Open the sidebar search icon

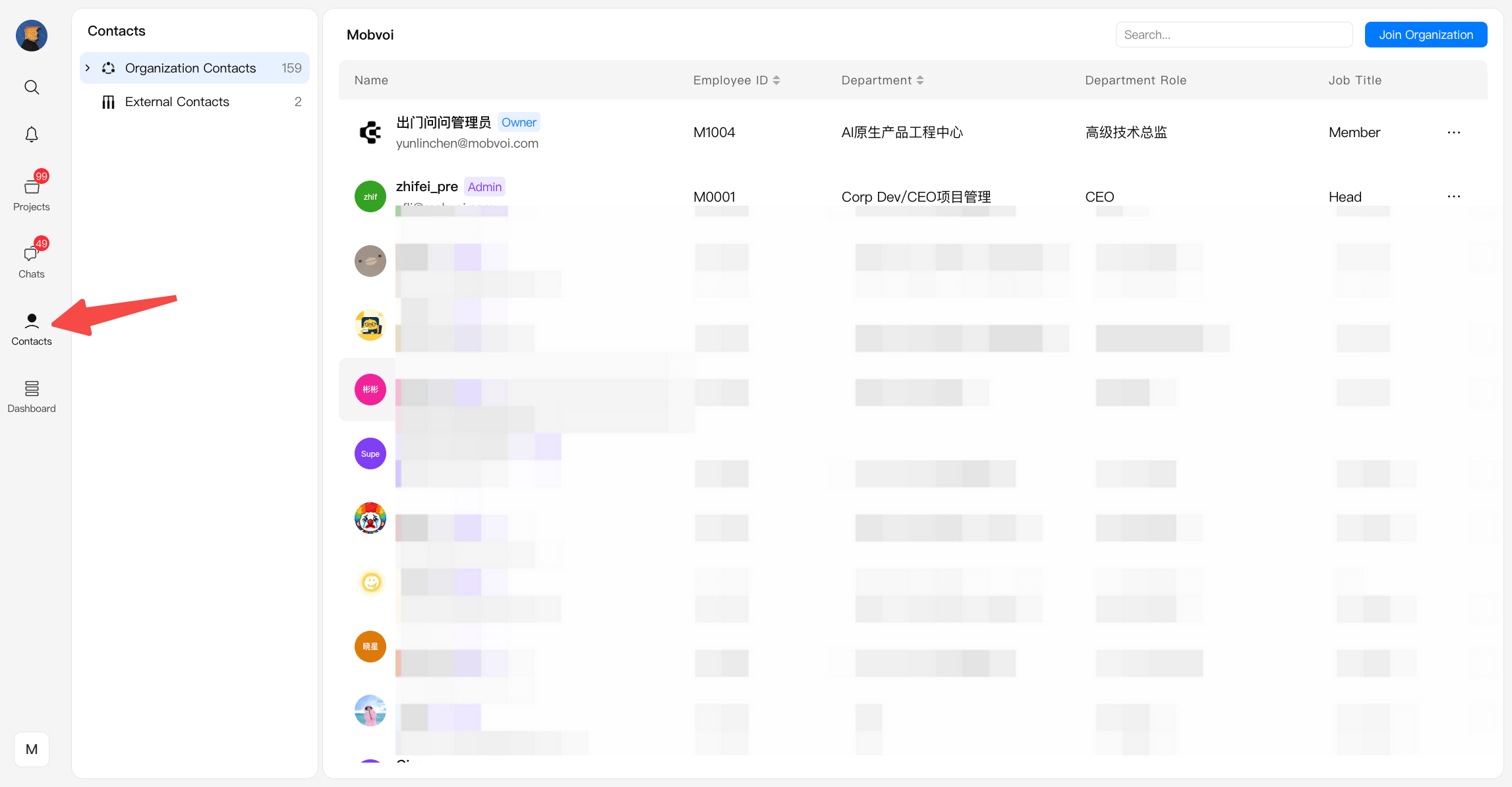pyautogui.click(x=32, y=87)
